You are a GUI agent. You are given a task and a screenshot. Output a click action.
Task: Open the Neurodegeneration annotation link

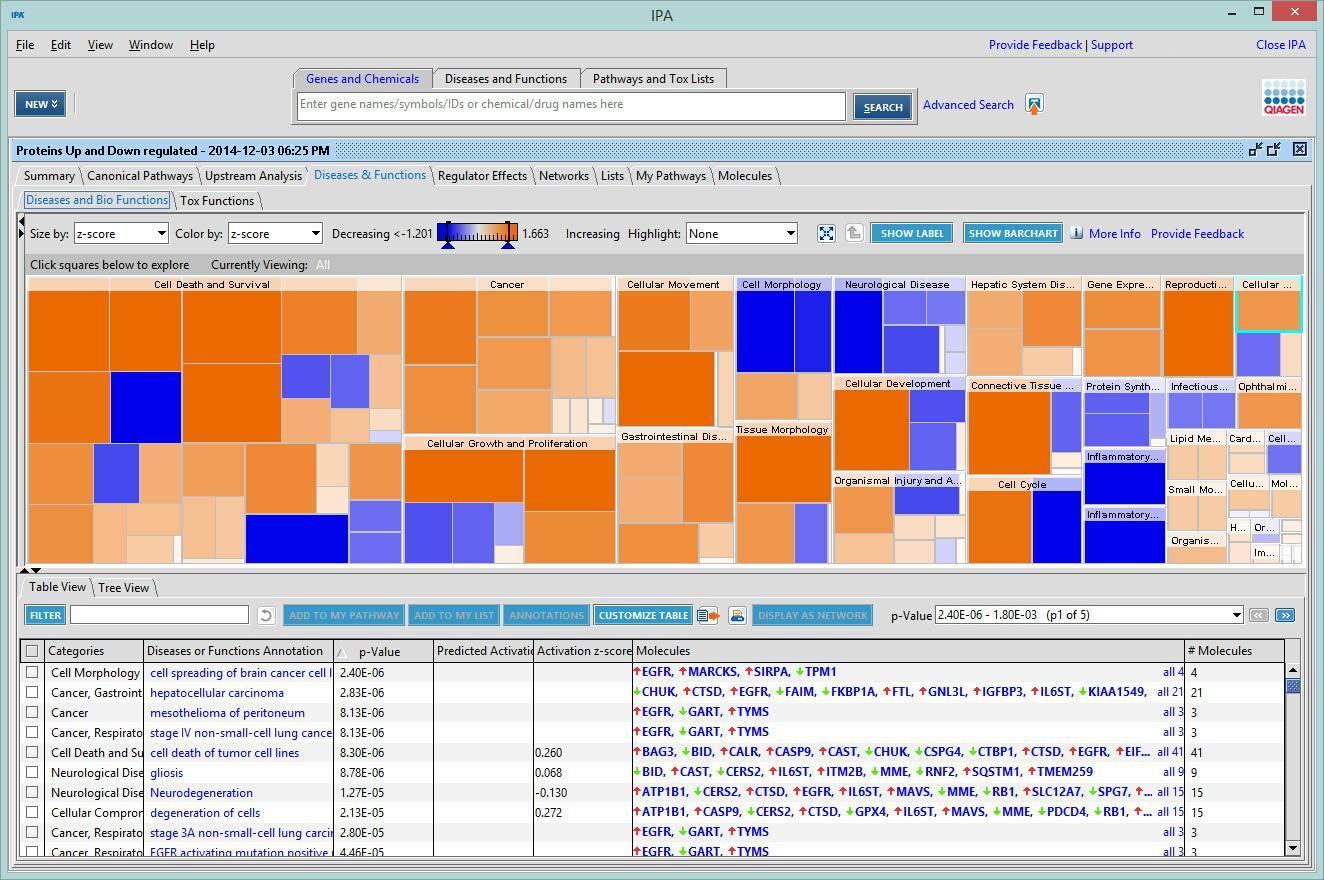[201, 792]
